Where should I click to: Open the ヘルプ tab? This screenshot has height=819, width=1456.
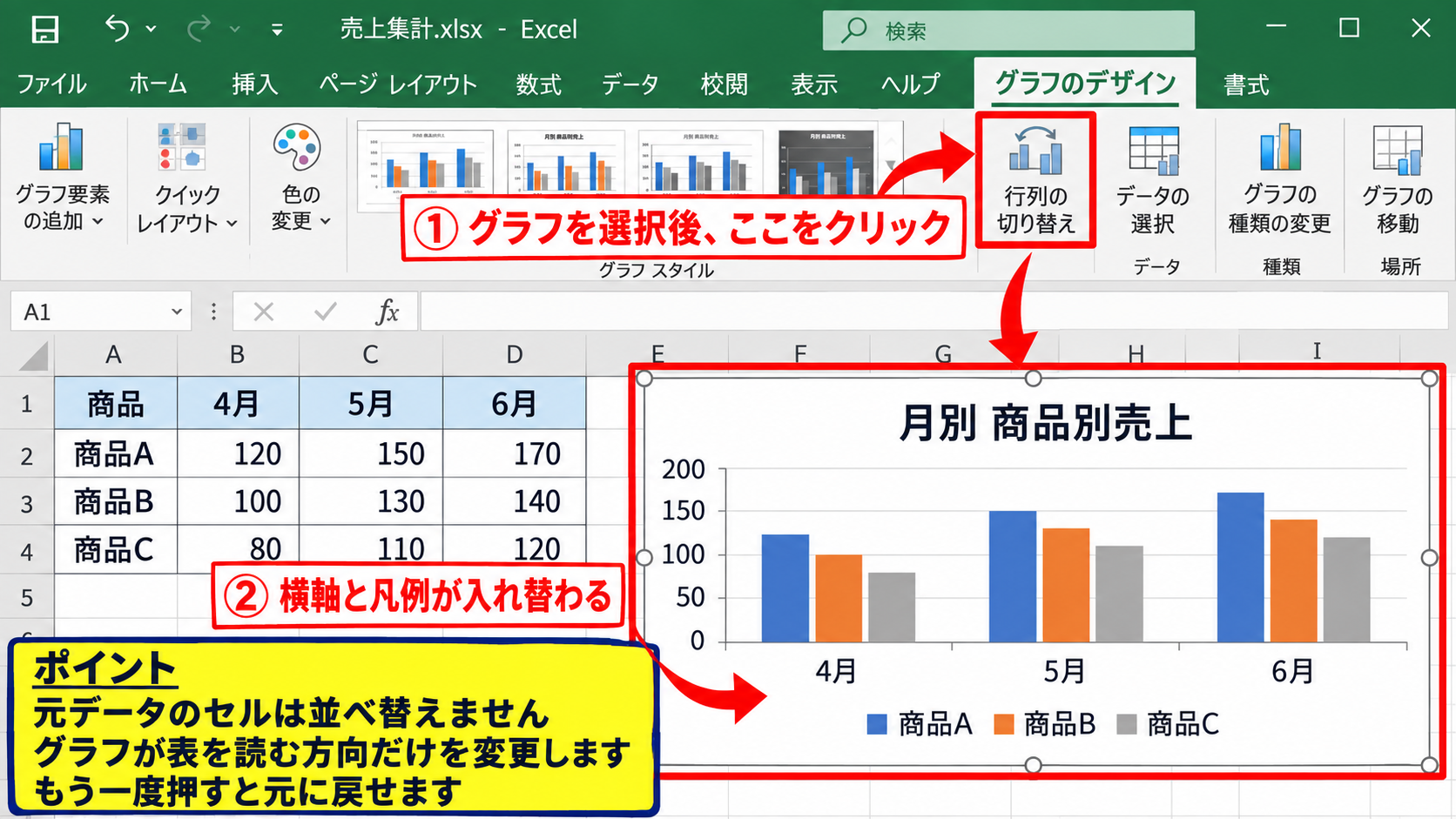(x=910, y=84)
